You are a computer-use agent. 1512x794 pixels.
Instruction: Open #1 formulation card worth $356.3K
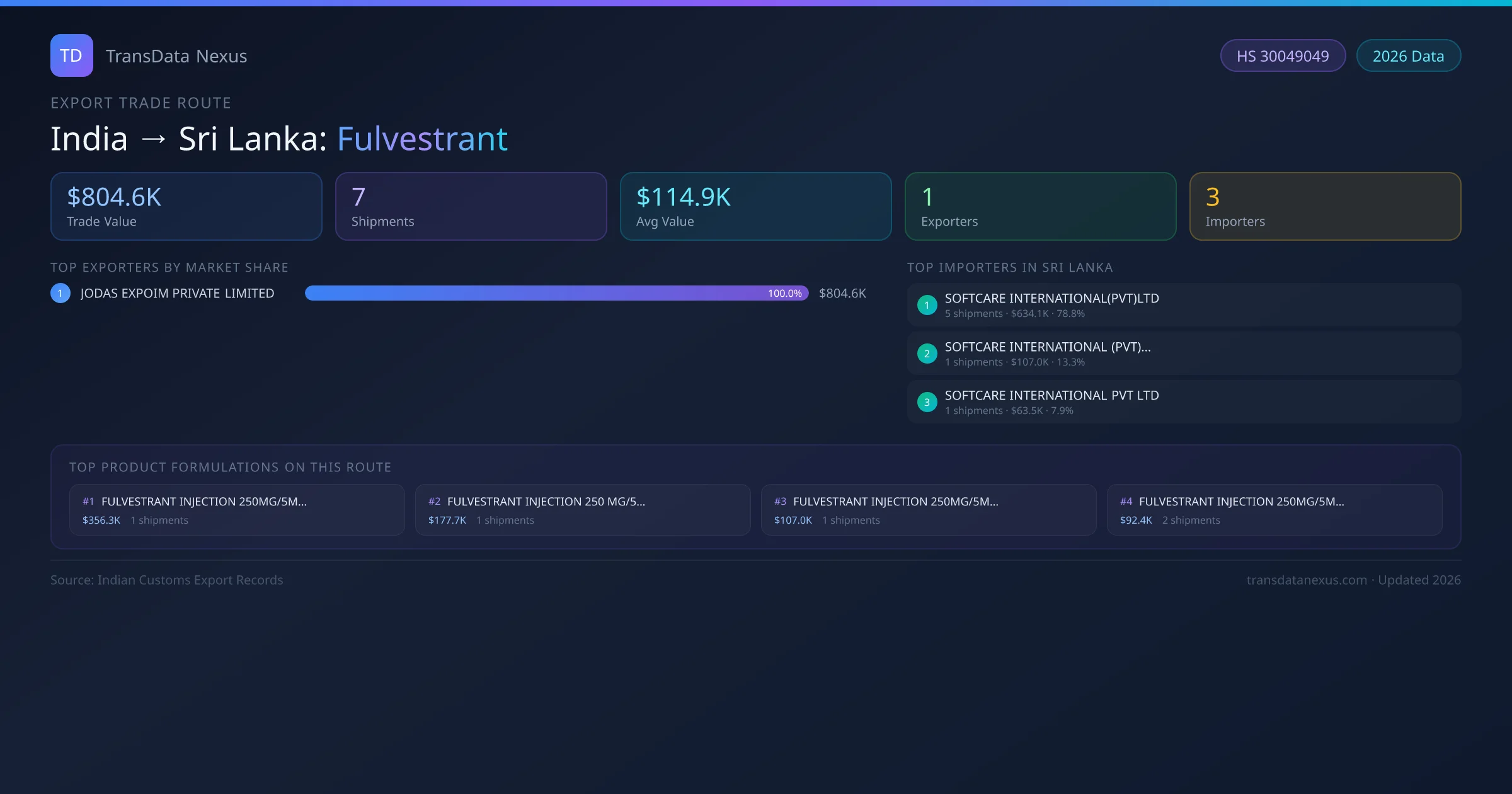pos(237,510)
